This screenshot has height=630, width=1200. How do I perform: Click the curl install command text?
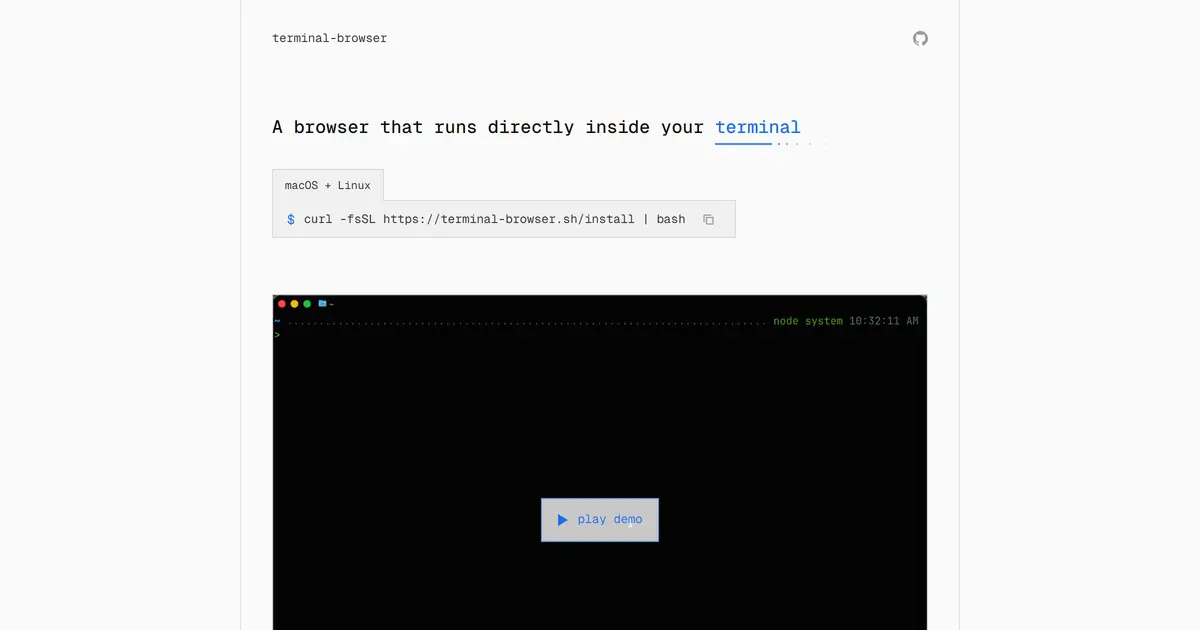495,219
